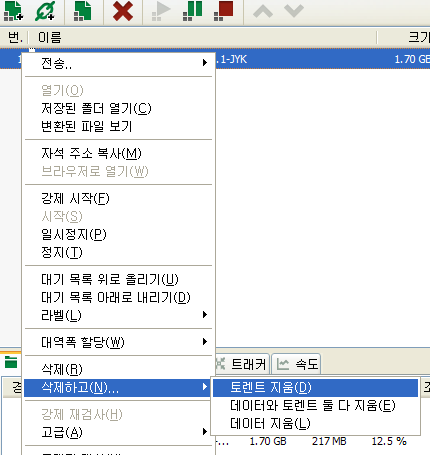The height and width of the screenshot is (455, 430).
Task: Click the red X Remove icon
Action: tap(123, 11)
